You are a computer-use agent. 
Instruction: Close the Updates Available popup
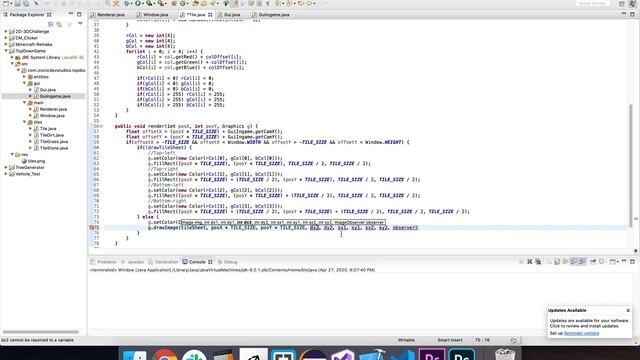click(x=628, y=311)
